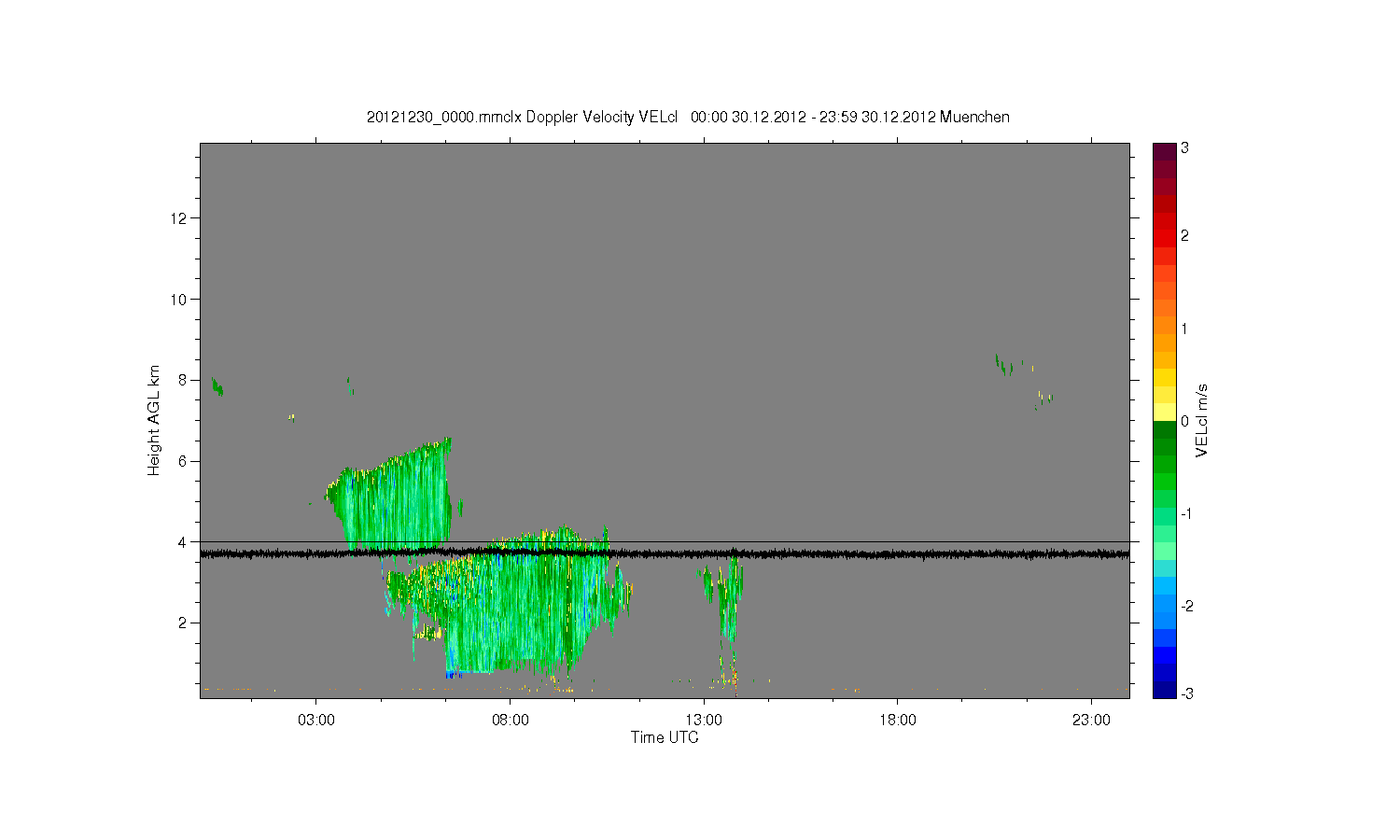
Task: Click the 18:00 time tick label
Action: tap(898, 721)
